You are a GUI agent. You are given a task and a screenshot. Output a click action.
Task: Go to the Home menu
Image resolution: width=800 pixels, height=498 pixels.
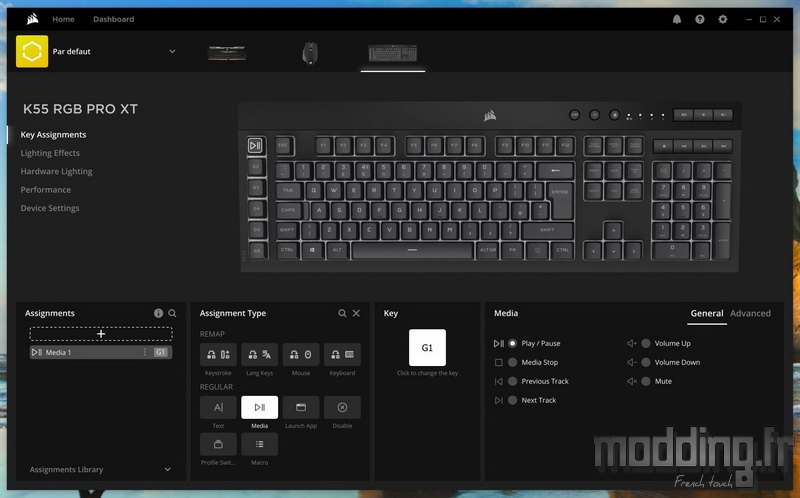tap(63, 19)
